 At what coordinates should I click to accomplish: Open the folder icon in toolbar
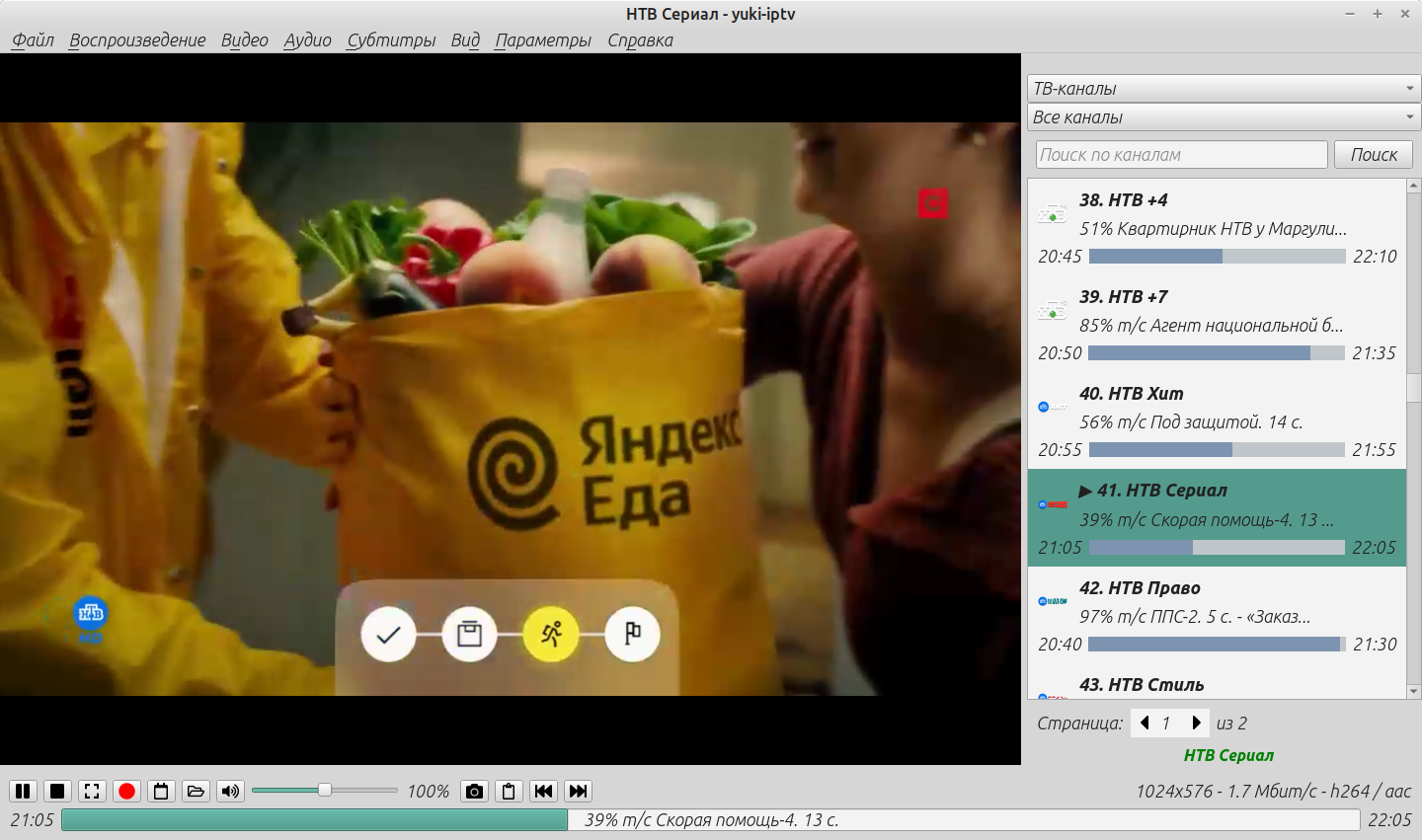coord(196,791)
